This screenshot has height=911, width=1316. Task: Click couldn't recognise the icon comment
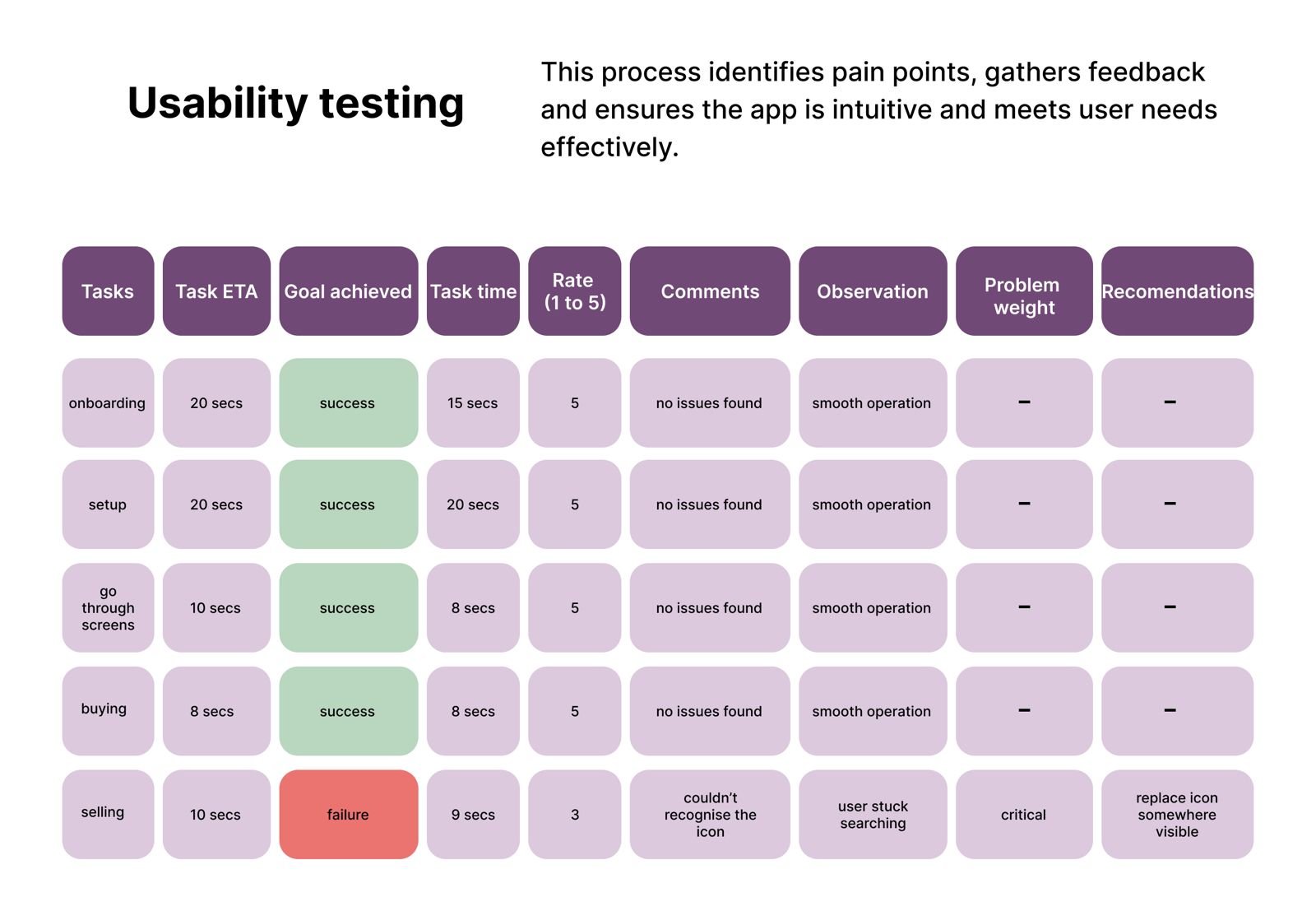pos(710,814)
